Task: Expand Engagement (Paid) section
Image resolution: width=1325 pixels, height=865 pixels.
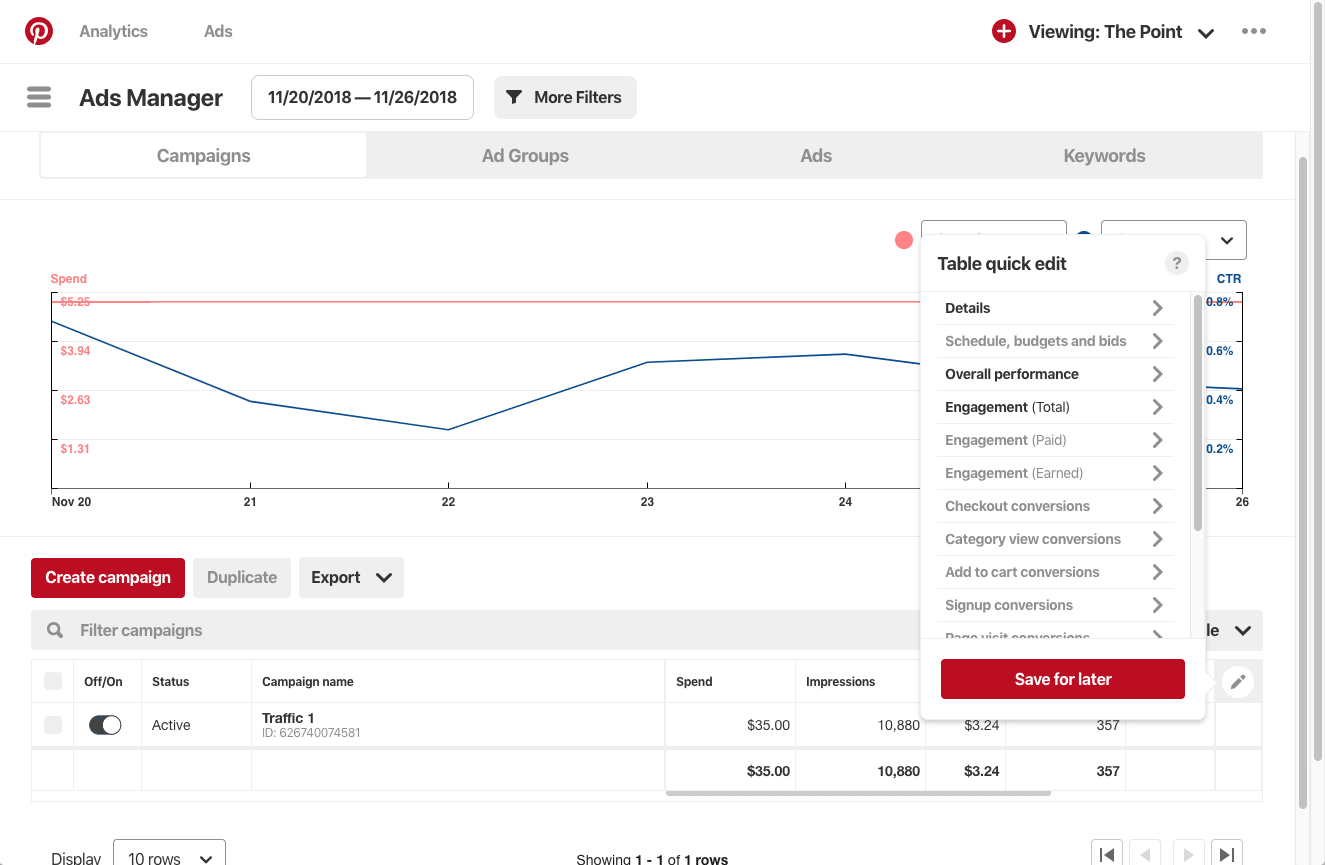Action: coord(1054,440)
